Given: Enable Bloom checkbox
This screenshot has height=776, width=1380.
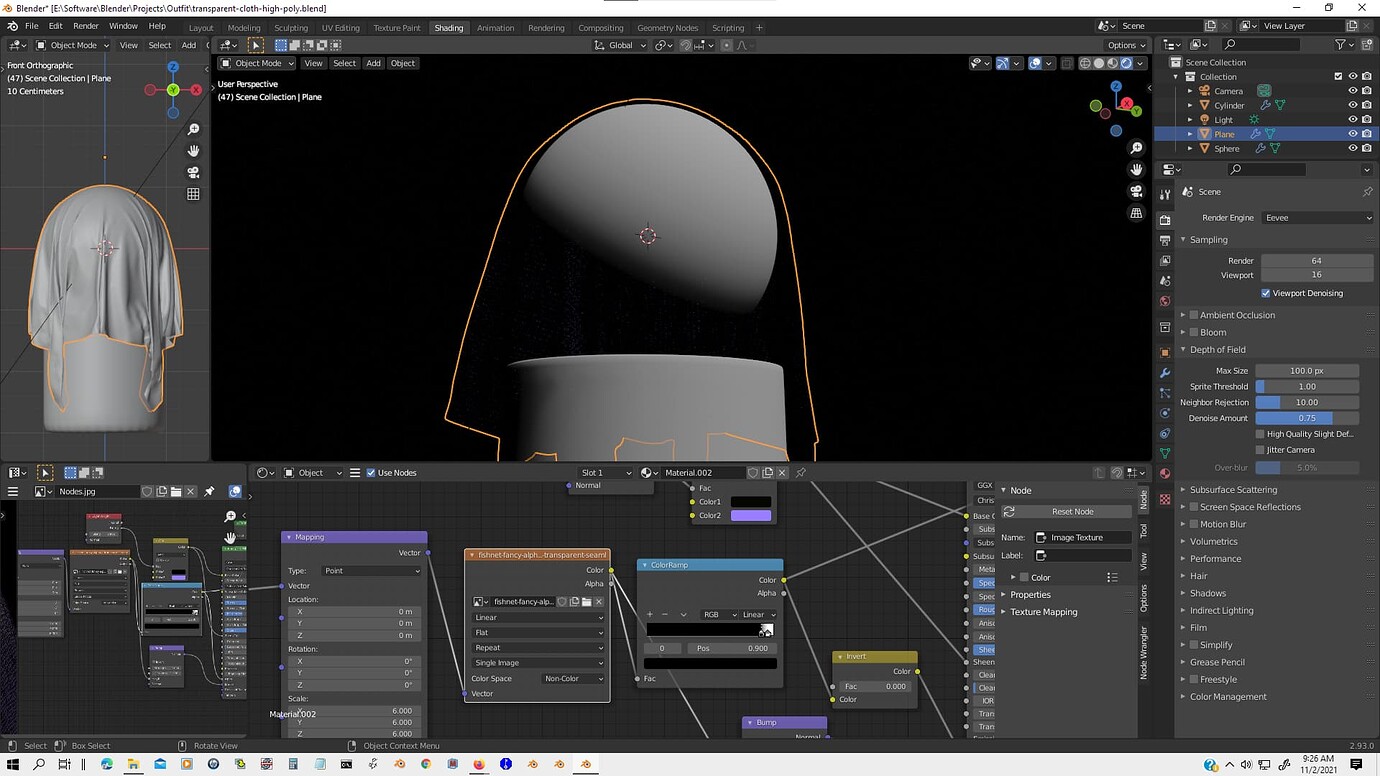Looking at the screenshot, I should point(1193,332).
